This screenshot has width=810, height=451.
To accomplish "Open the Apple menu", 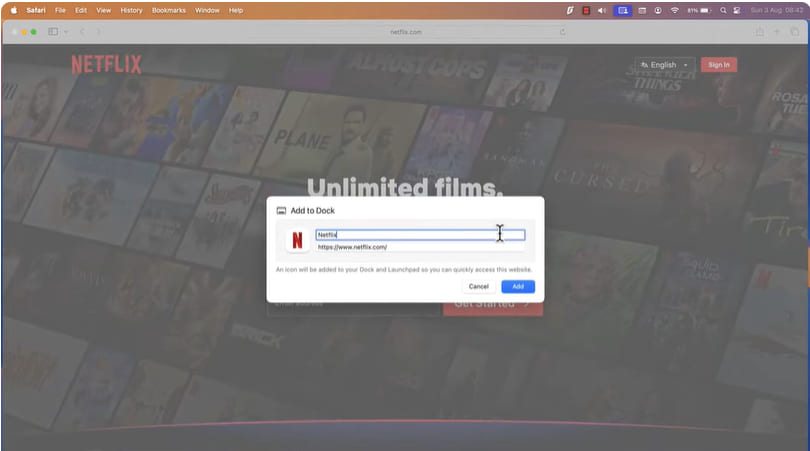I will tap(14, 10).
